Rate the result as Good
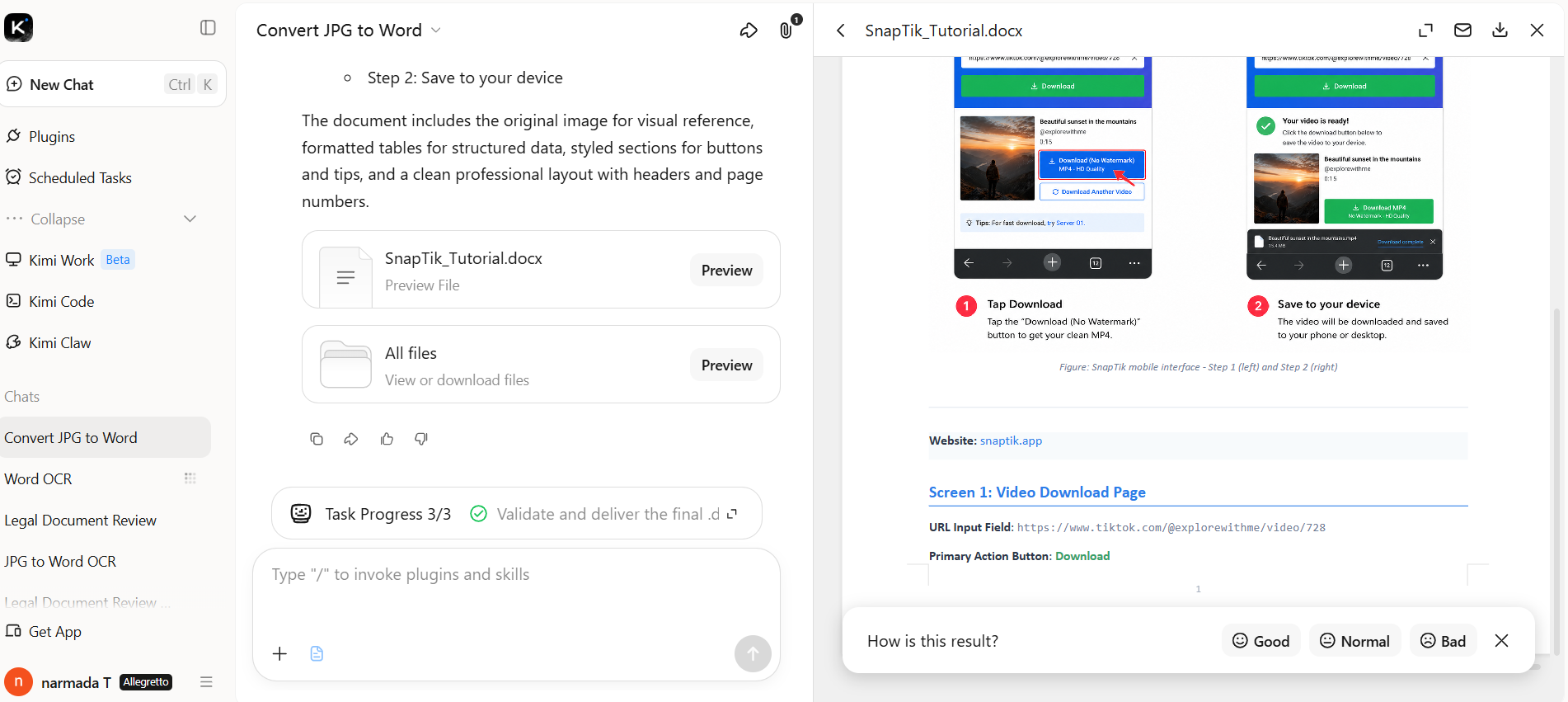The image size is (1568, 702). (1261, 641)
